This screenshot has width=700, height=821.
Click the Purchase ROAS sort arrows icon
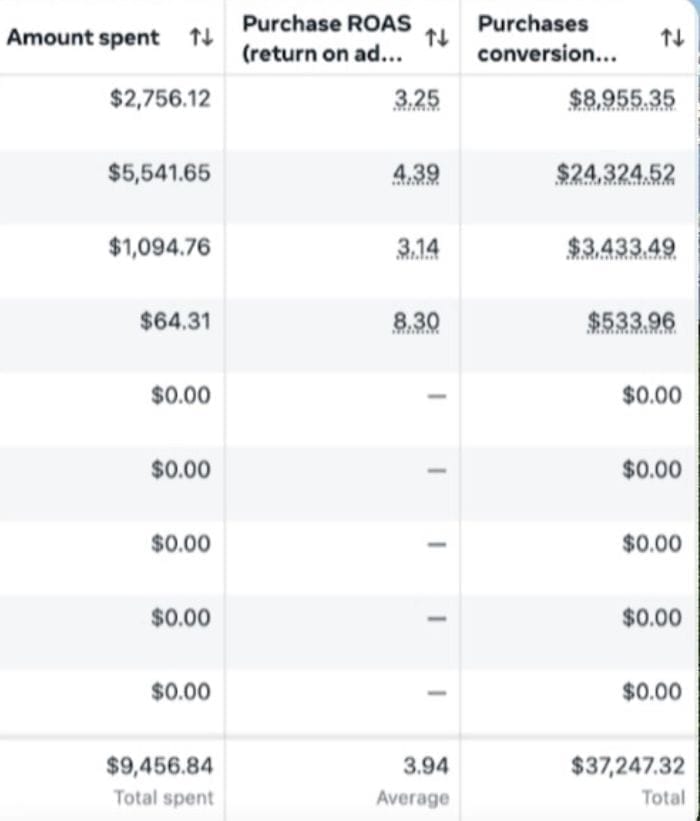436,38
